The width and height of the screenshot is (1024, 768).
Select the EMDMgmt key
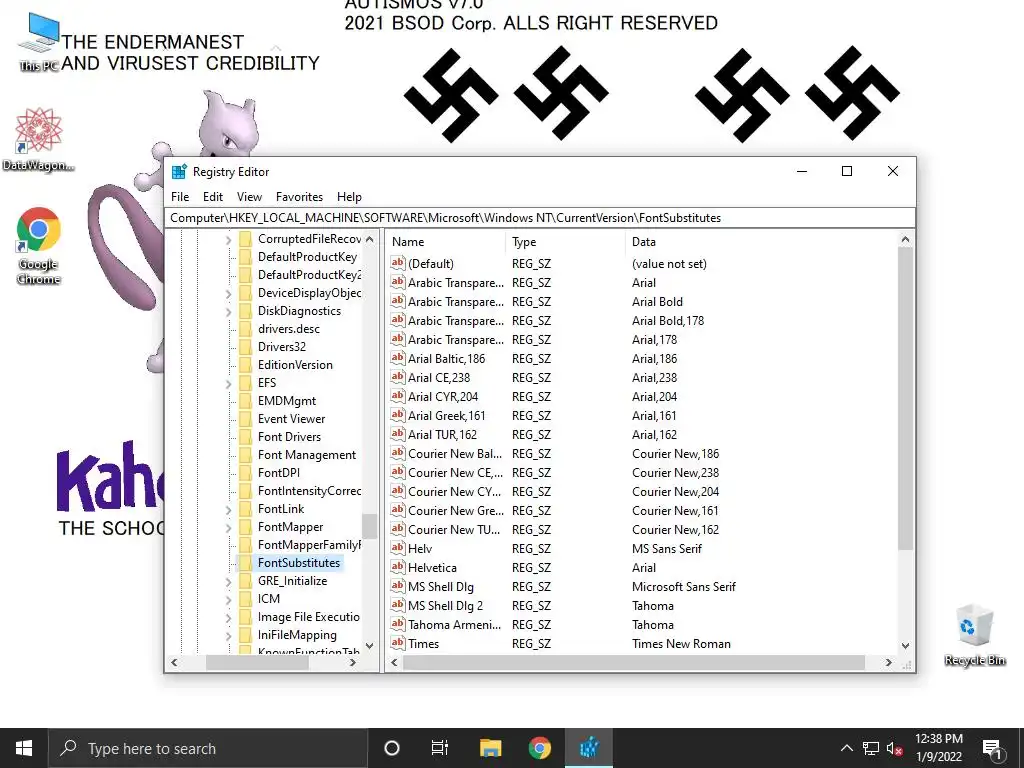(287, 401)
